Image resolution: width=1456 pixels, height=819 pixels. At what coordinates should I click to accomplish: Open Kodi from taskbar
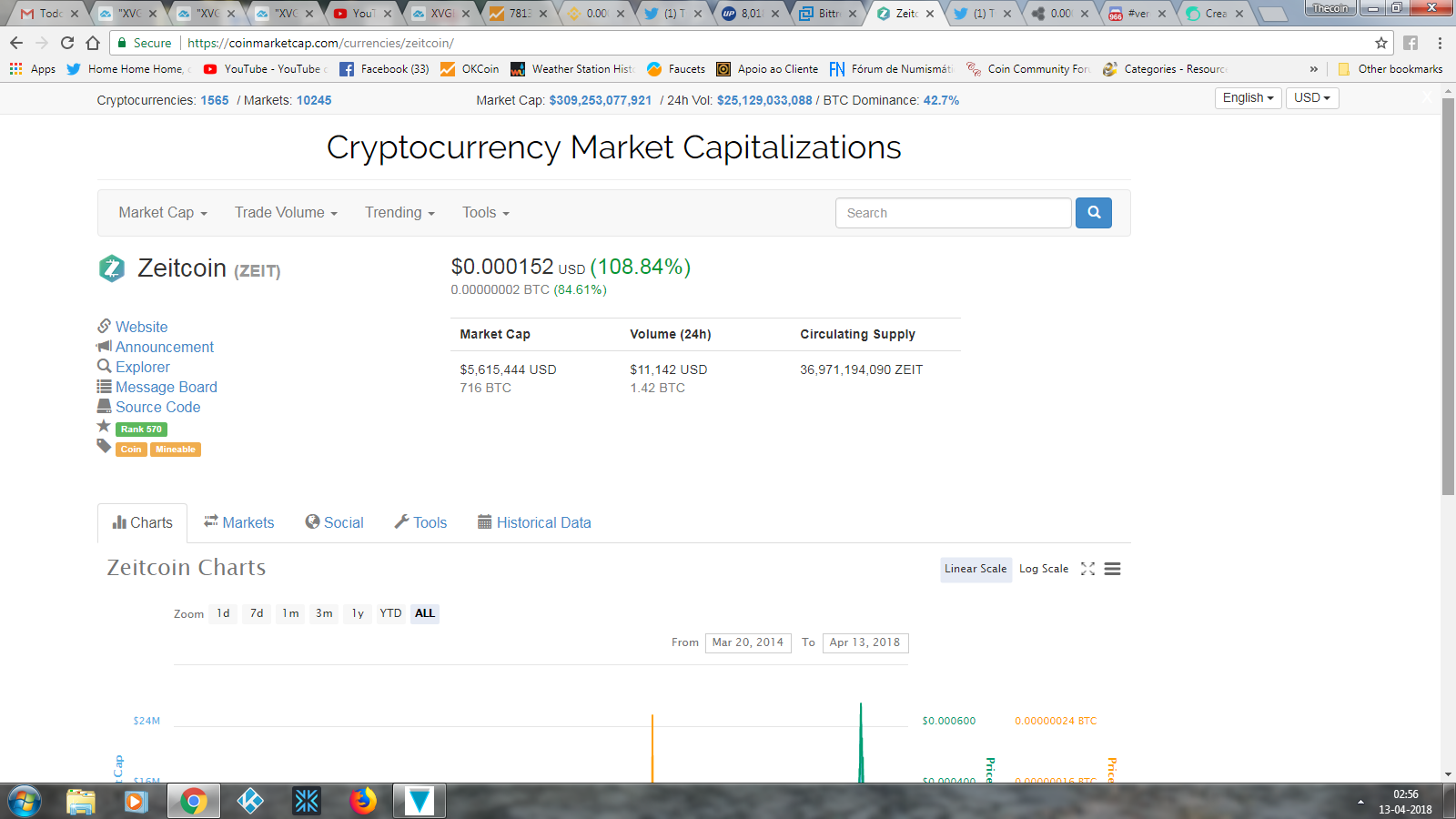(250, 801)
